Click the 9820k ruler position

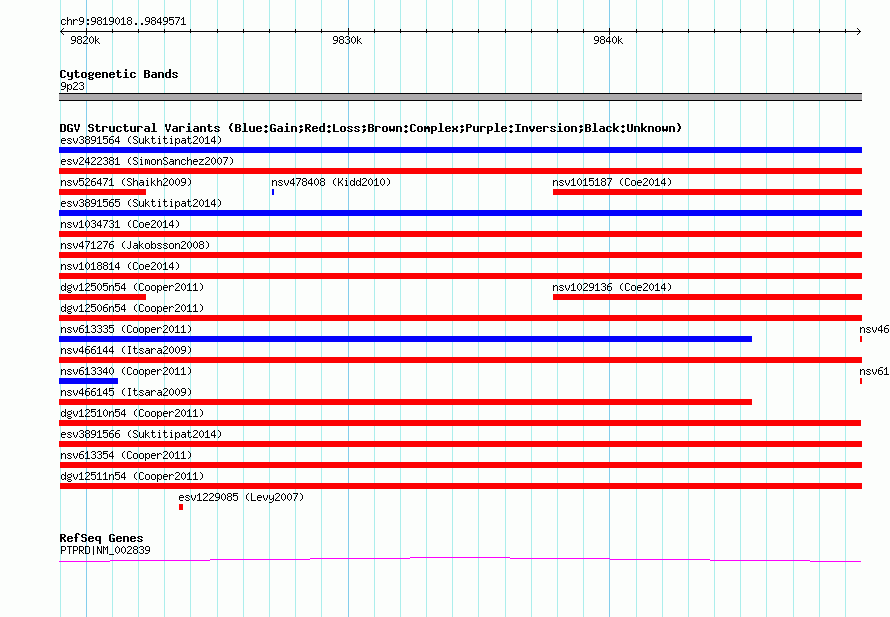coord(85,40)
